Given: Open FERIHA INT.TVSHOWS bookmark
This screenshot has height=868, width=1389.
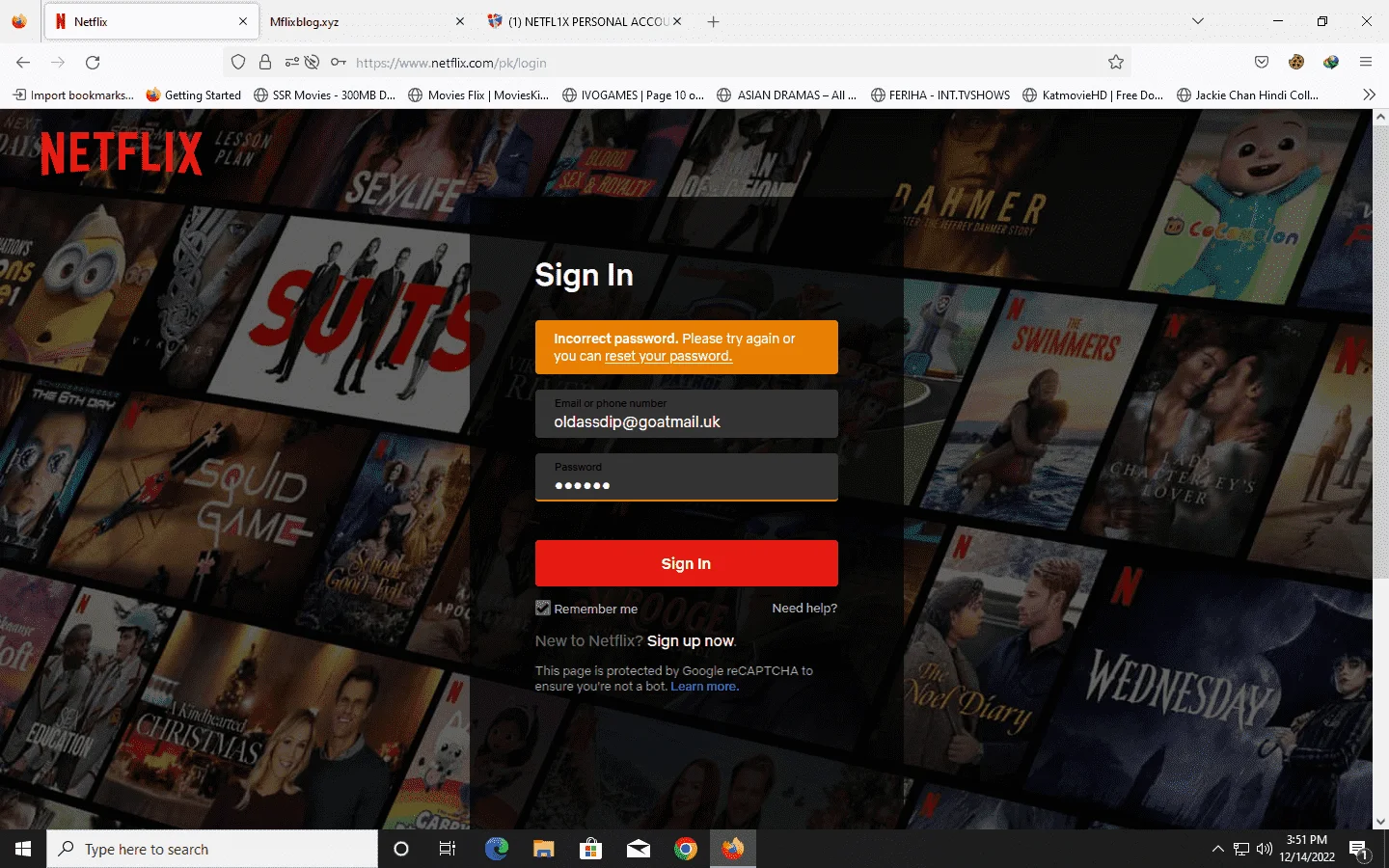Looking at the screenshot, I should click(x=940, y=95).
